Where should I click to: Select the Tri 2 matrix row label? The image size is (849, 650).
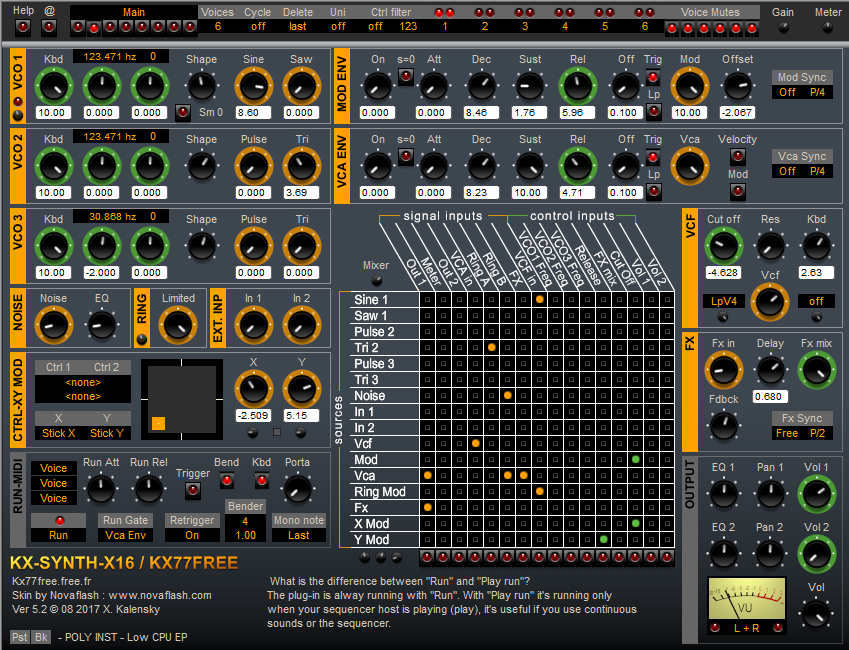click(384, 348)
